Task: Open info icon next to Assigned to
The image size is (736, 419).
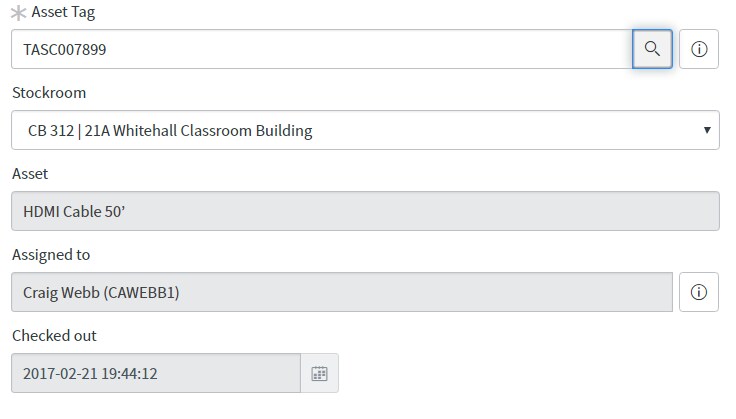Action: [698, 292]
